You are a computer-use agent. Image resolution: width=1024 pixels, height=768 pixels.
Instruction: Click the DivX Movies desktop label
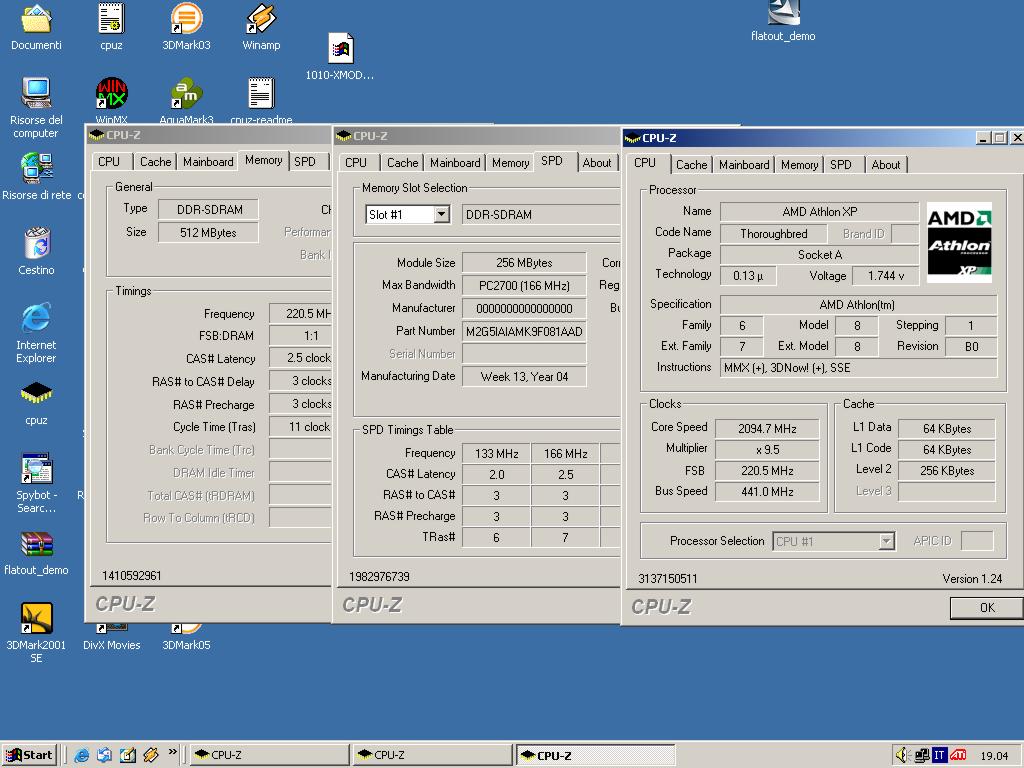pos(112,645)
